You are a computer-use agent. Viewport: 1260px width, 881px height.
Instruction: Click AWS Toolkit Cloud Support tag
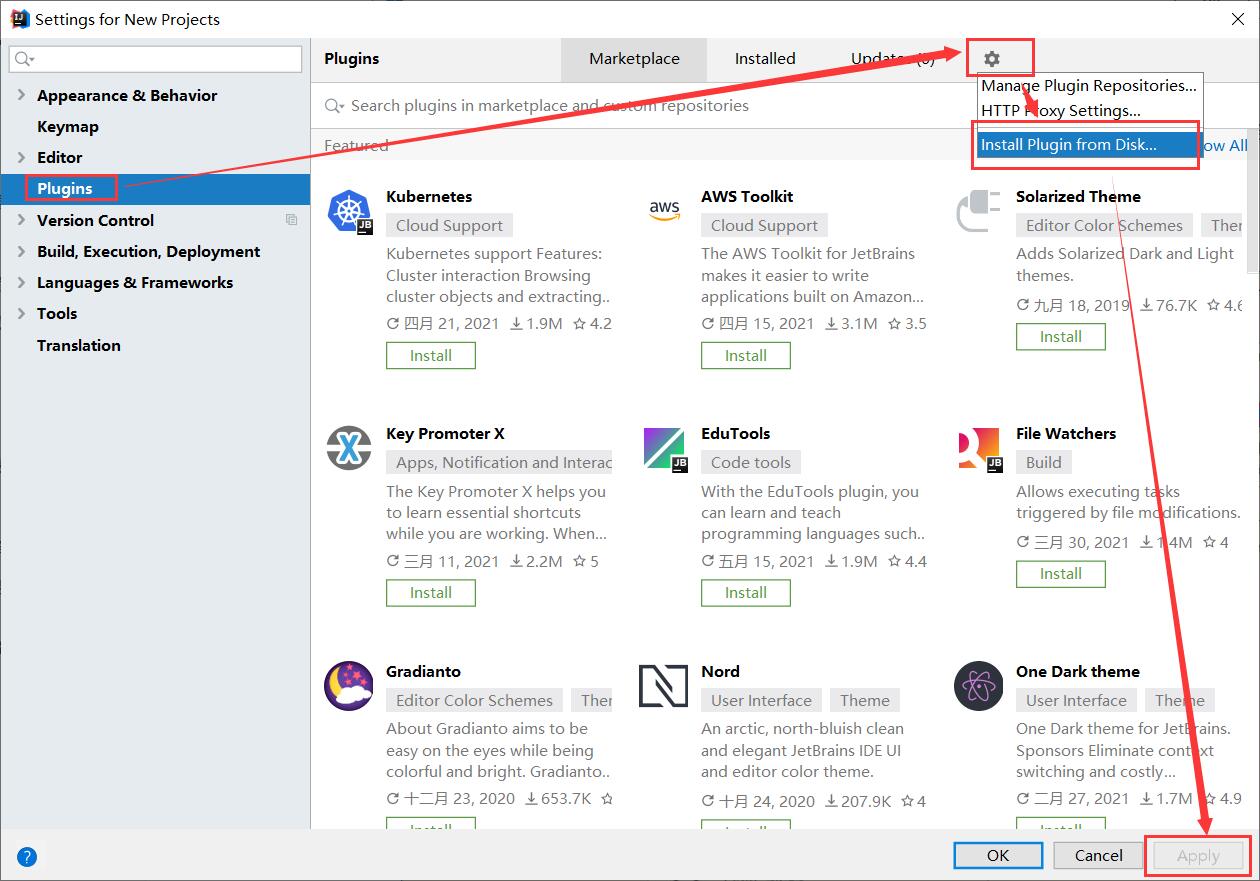pyautogui.click(x=765, y=225)
